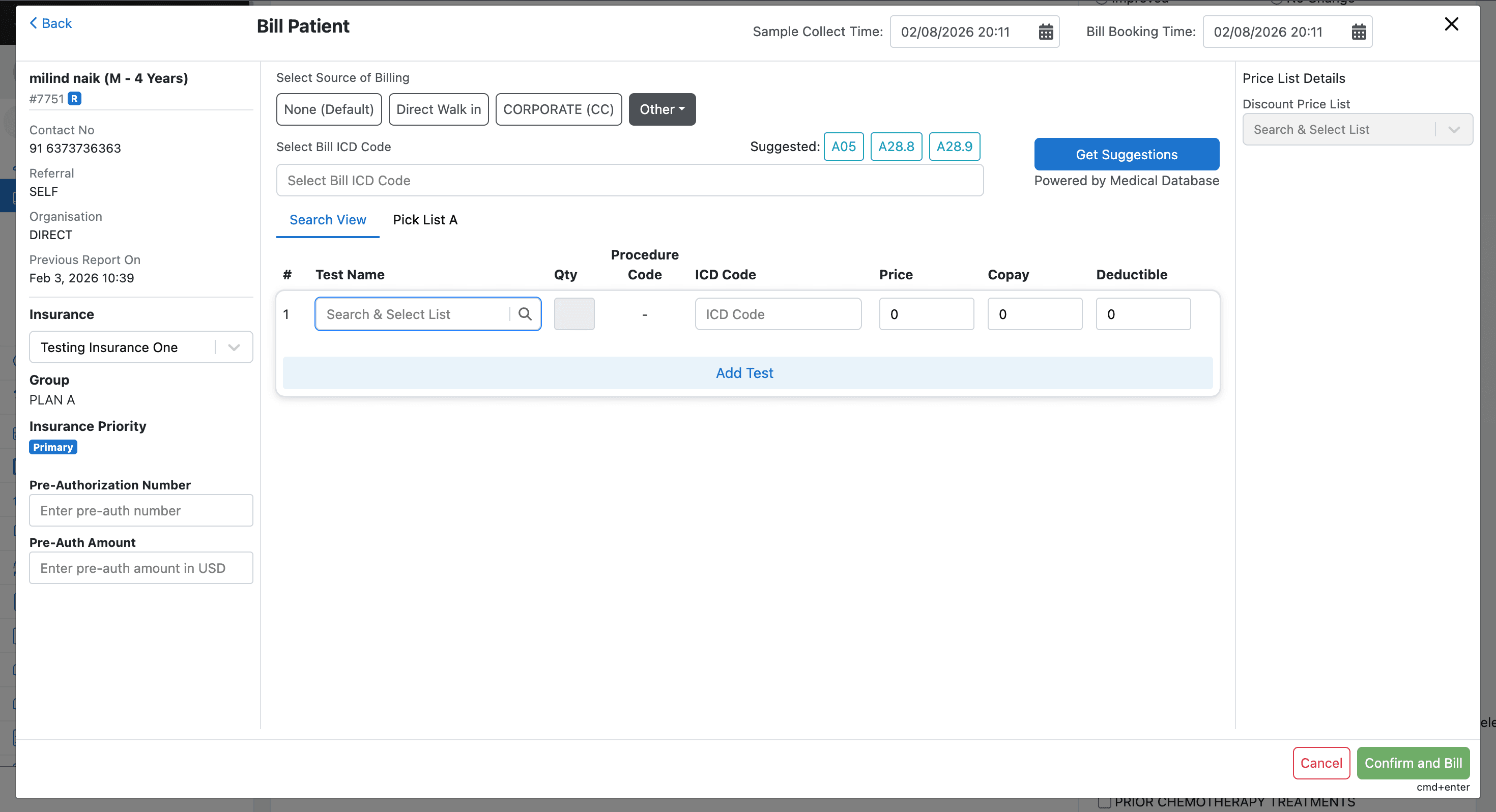Click the patient ID #7751

46,99
